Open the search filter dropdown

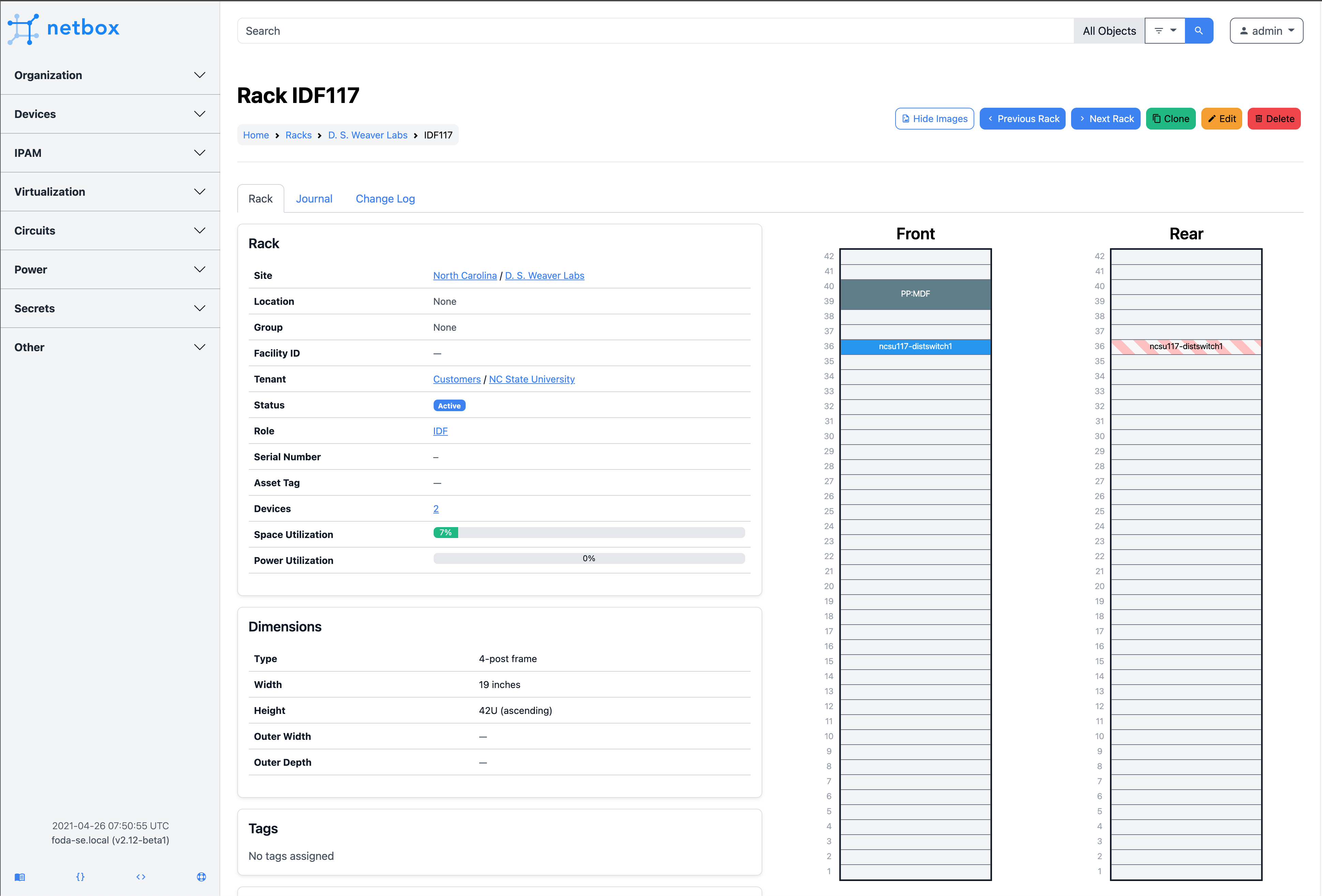1165,31
